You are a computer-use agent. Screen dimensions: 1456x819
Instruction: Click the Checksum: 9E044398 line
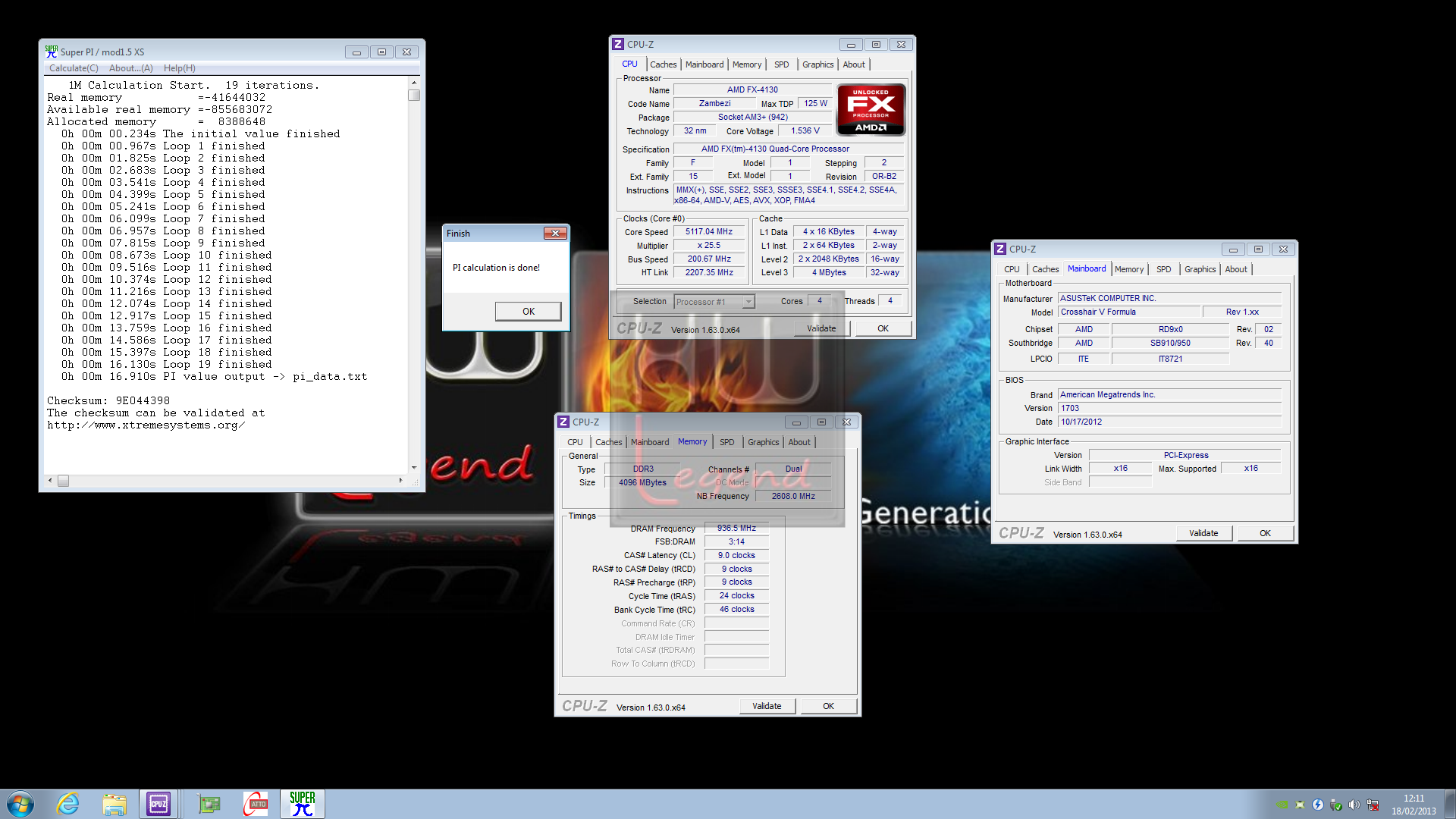click(x=108, y=400)
